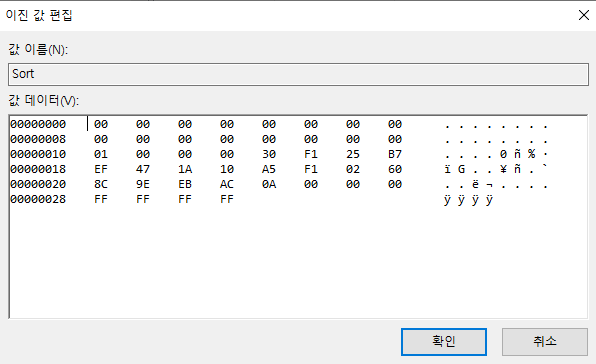
Task: Click the 취소 (Cancel) button
Action: coord(545,342)
